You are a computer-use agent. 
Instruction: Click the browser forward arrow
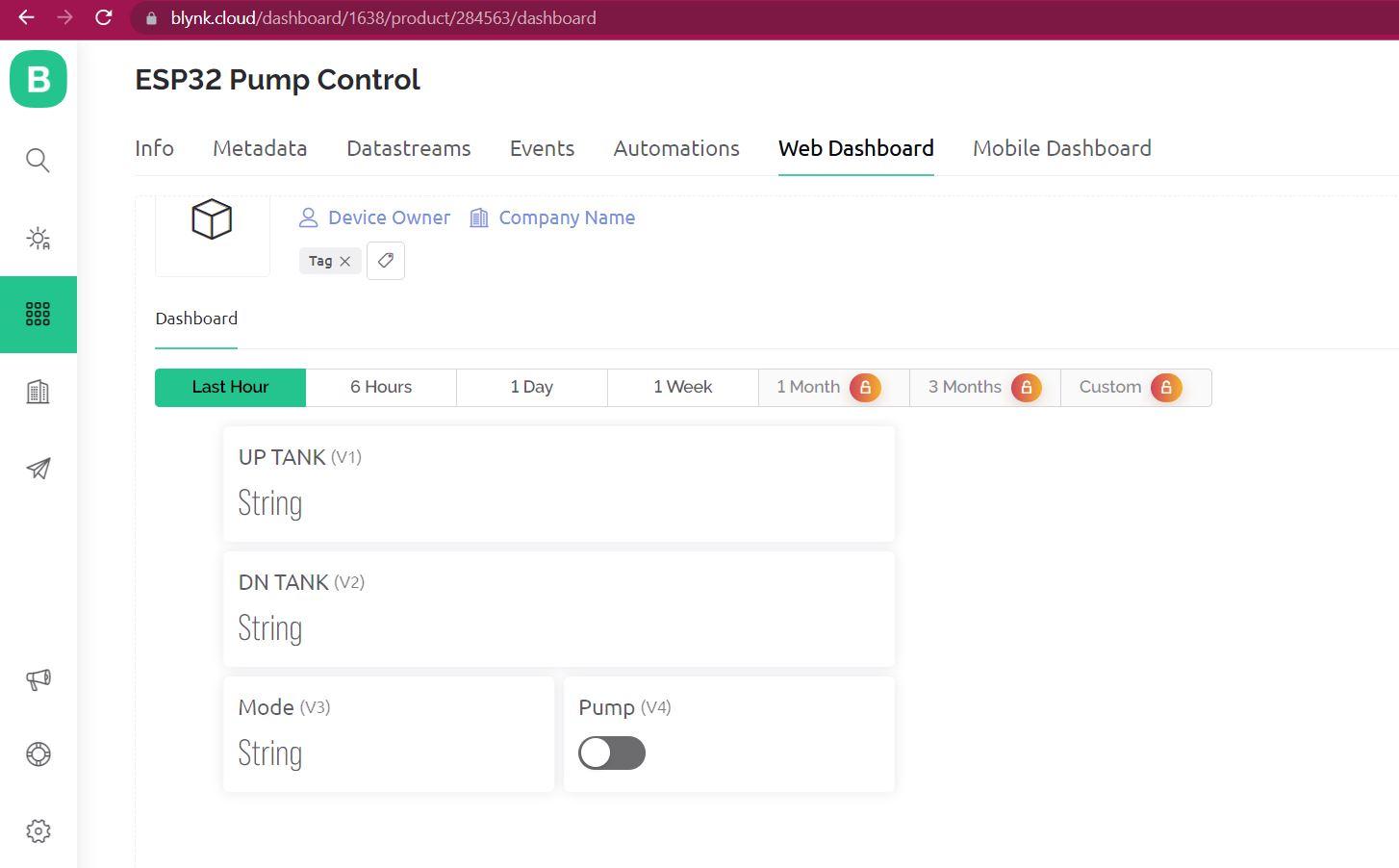[x=64, y=17]
